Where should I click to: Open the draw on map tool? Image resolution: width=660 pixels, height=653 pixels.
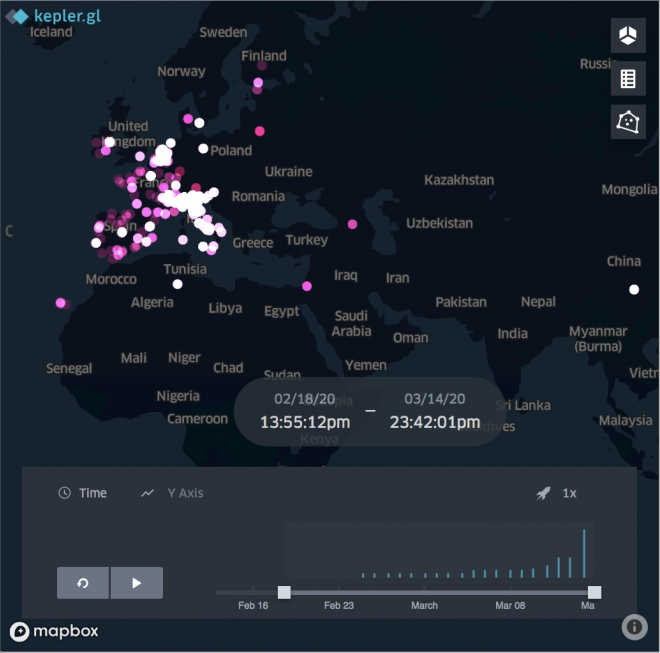(x=628, y=122)
